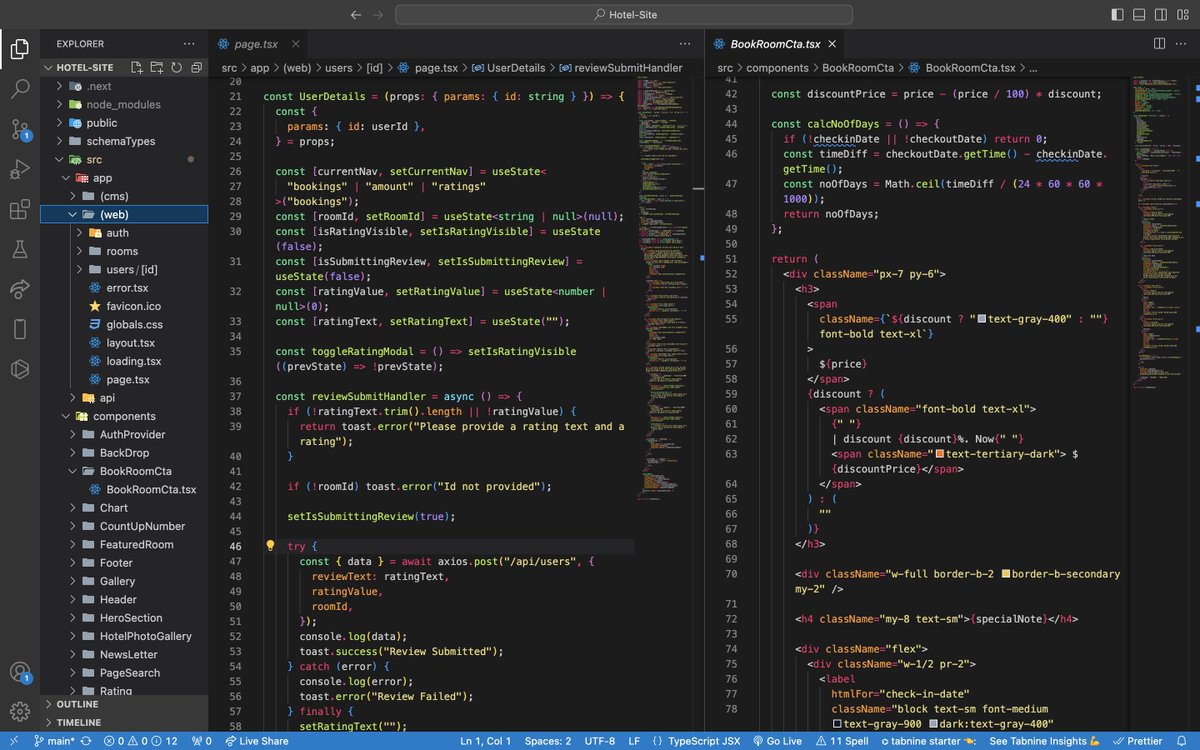1200x750 pixels.
Task: Open more actions for BookRoomCta editor group
Action: pyautogui.click(x=1182, y=44)
